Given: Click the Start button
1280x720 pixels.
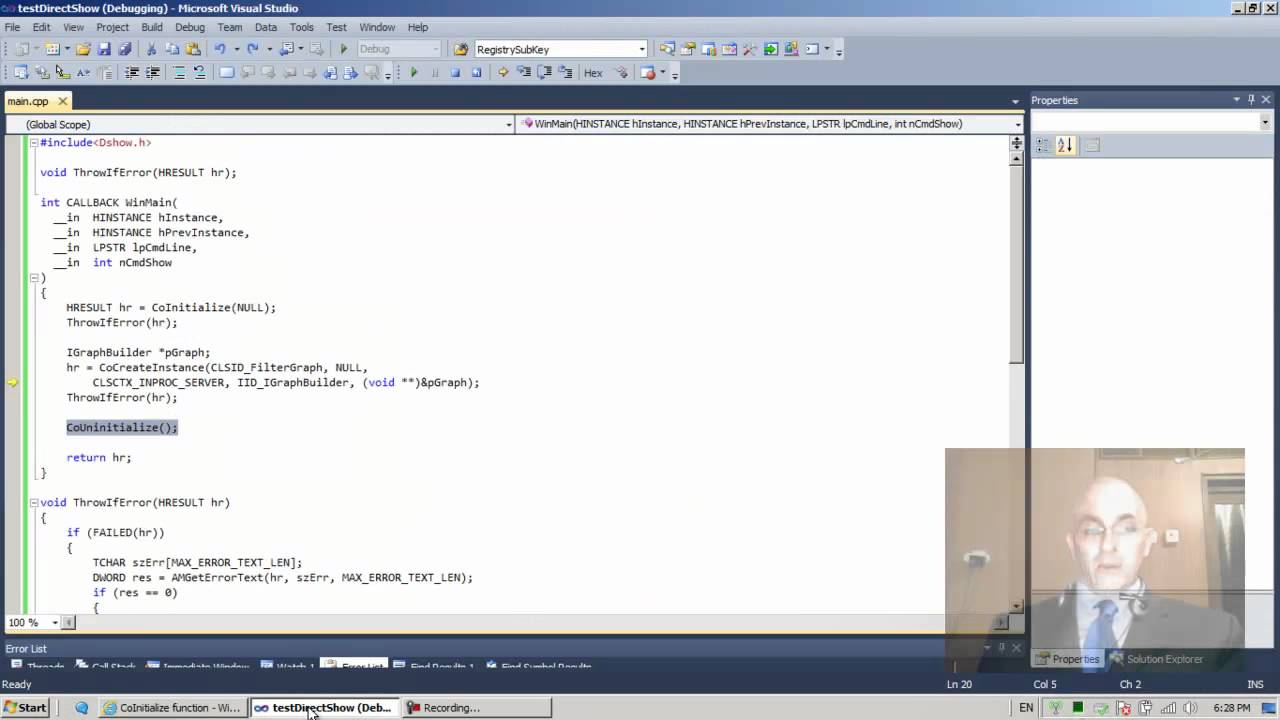Looking at the screenshot, I should [x=25, y=708].
